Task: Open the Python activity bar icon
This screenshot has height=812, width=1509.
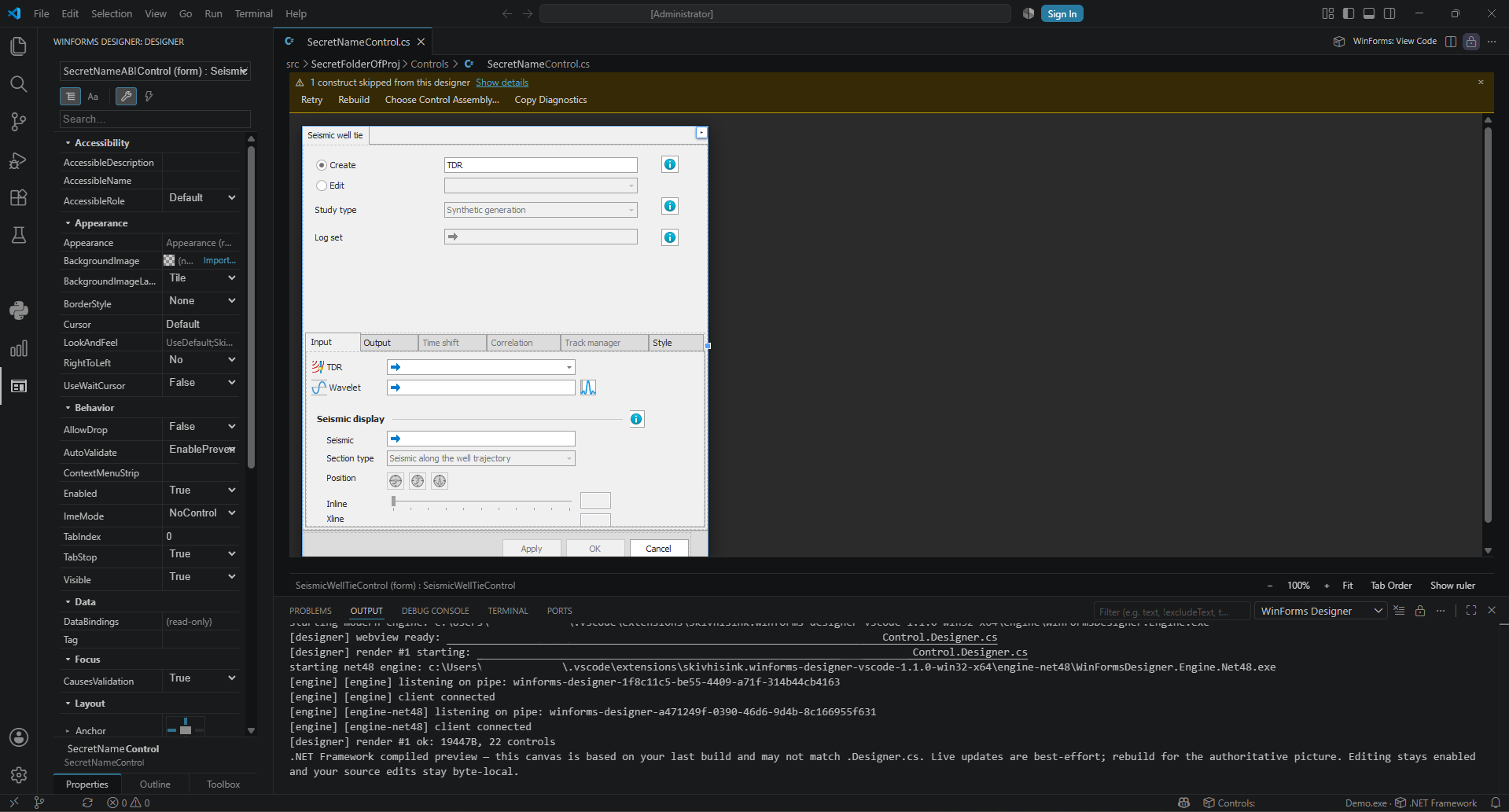Action: tap(19, 310)
